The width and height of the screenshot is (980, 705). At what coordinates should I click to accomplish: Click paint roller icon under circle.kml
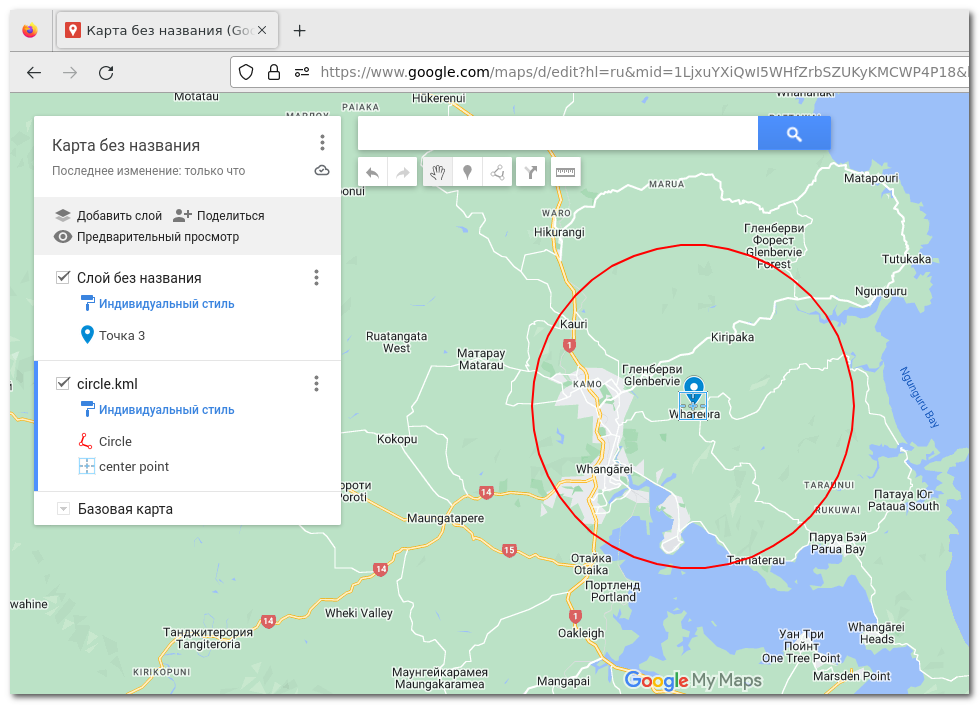click(87, 409)
